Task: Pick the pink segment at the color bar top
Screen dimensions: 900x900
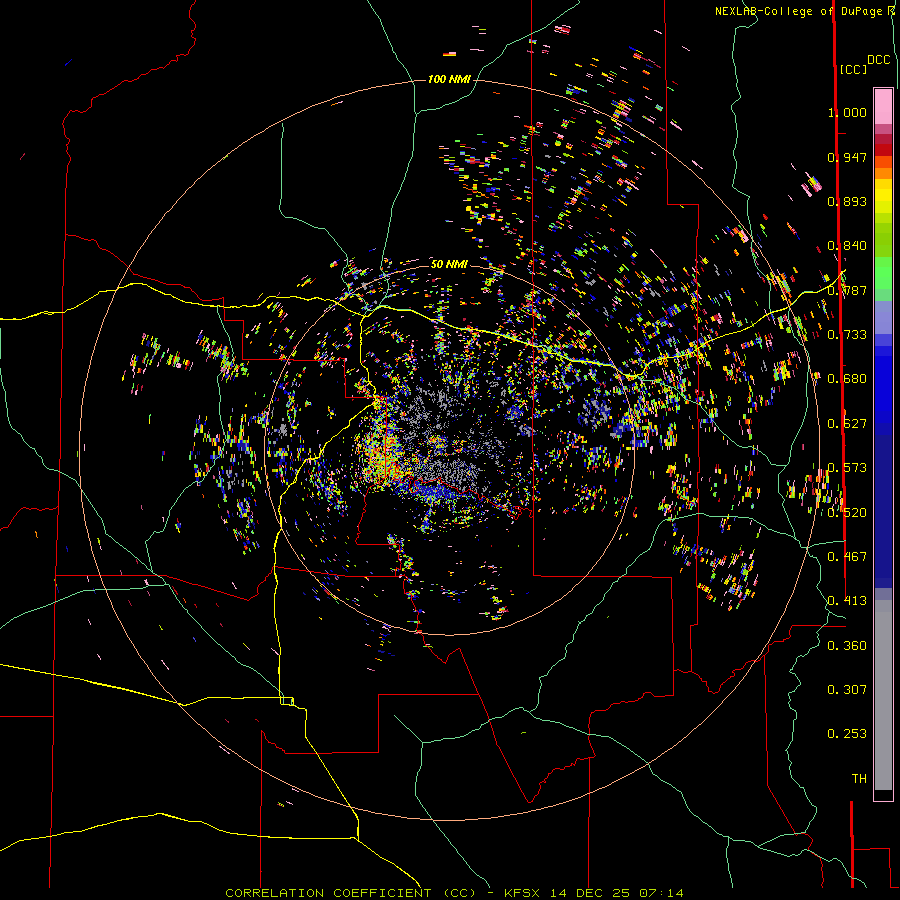Action: [x=883, y=106]
